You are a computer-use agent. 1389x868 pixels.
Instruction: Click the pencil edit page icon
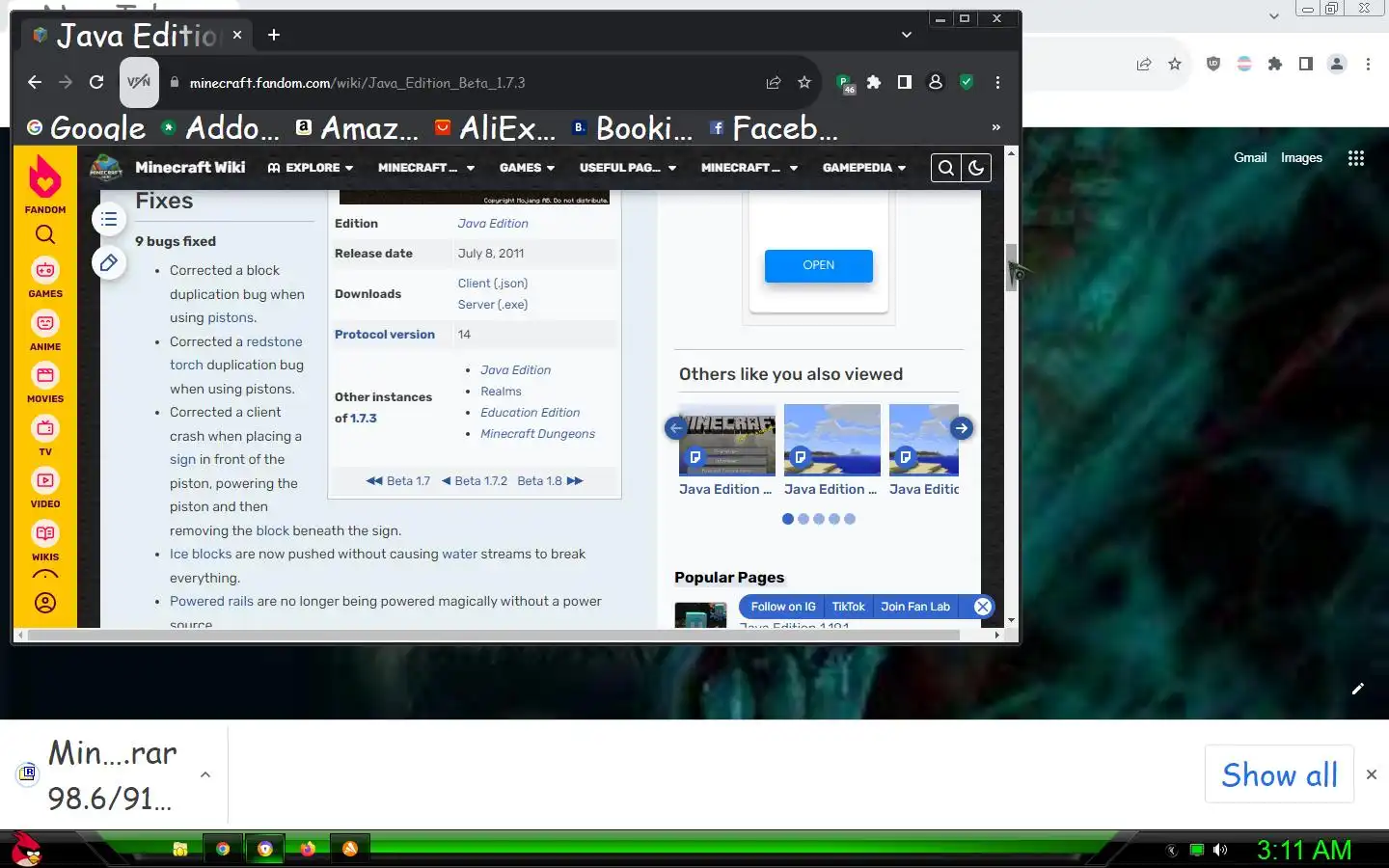point(109,262)
